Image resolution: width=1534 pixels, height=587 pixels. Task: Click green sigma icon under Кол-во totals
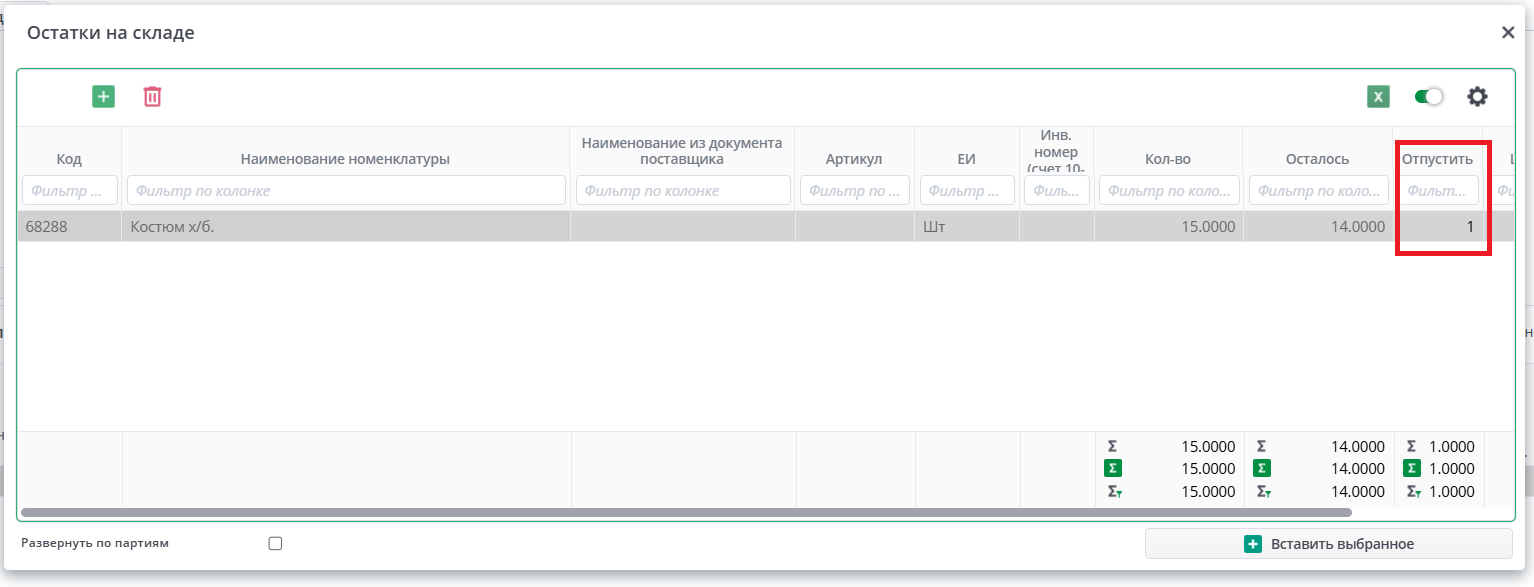click(1112, 468)
